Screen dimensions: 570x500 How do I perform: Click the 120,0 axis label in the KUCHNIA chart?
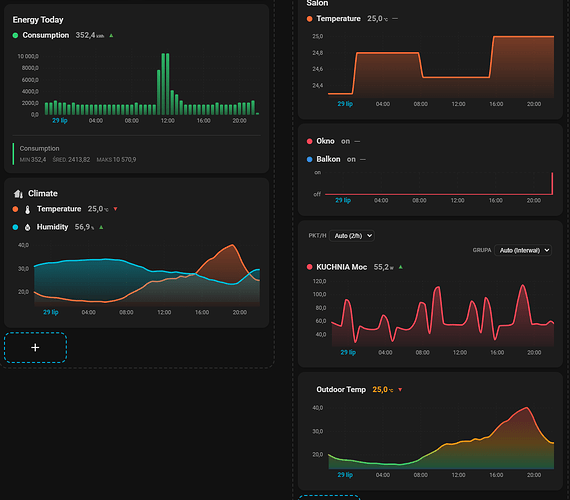(x=320, y=281)
